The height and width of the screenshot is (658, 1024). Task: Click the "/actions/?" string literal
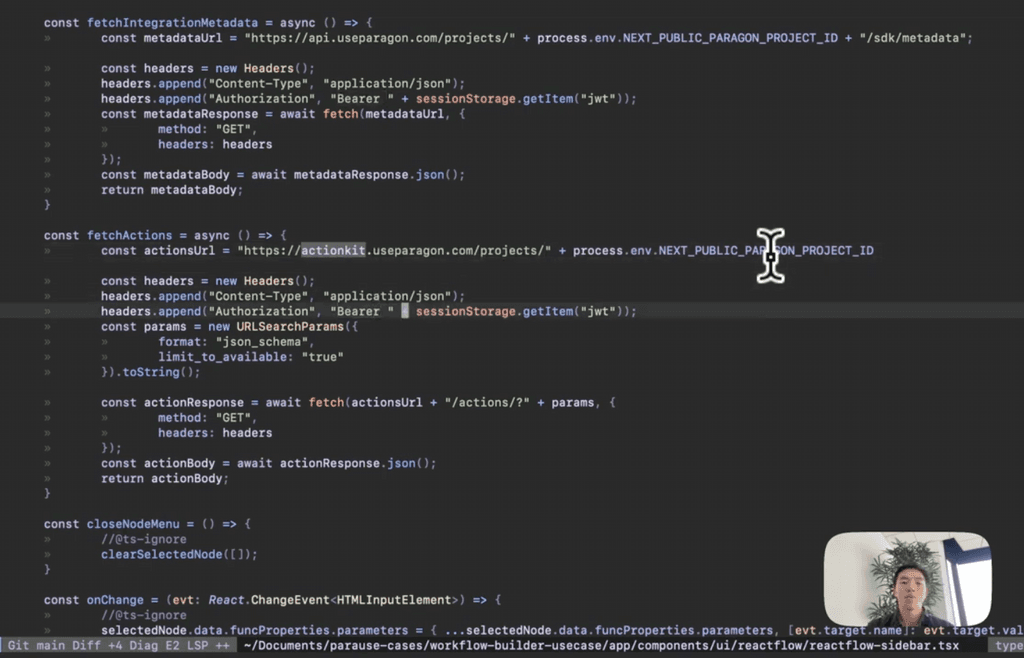click(x=487, y=403)
